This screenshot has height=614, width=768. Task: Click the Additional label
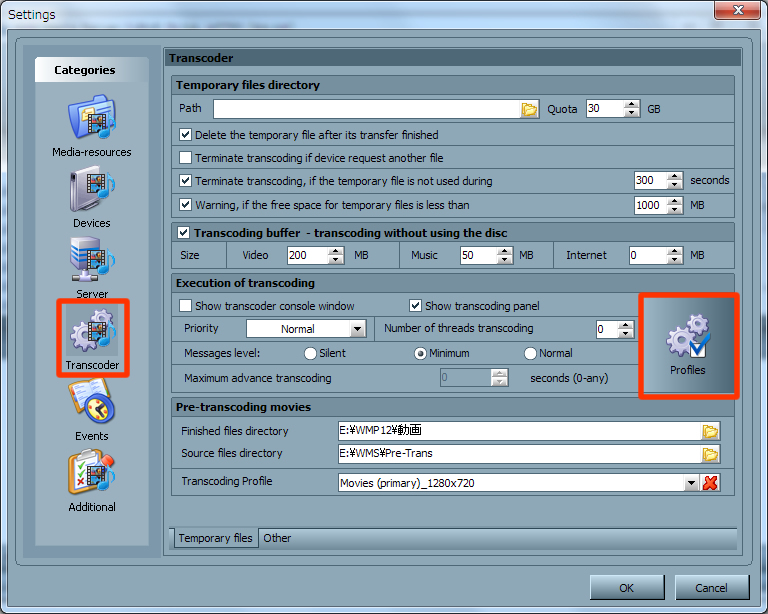(x=92, y=507)
